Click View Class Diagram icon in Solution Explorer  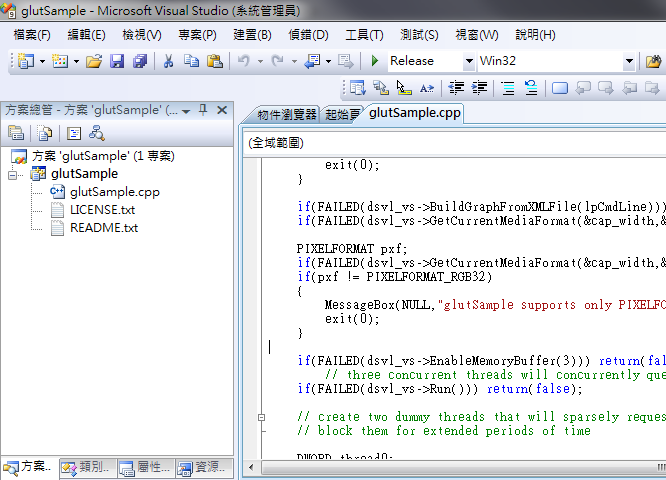pos(97,133)
